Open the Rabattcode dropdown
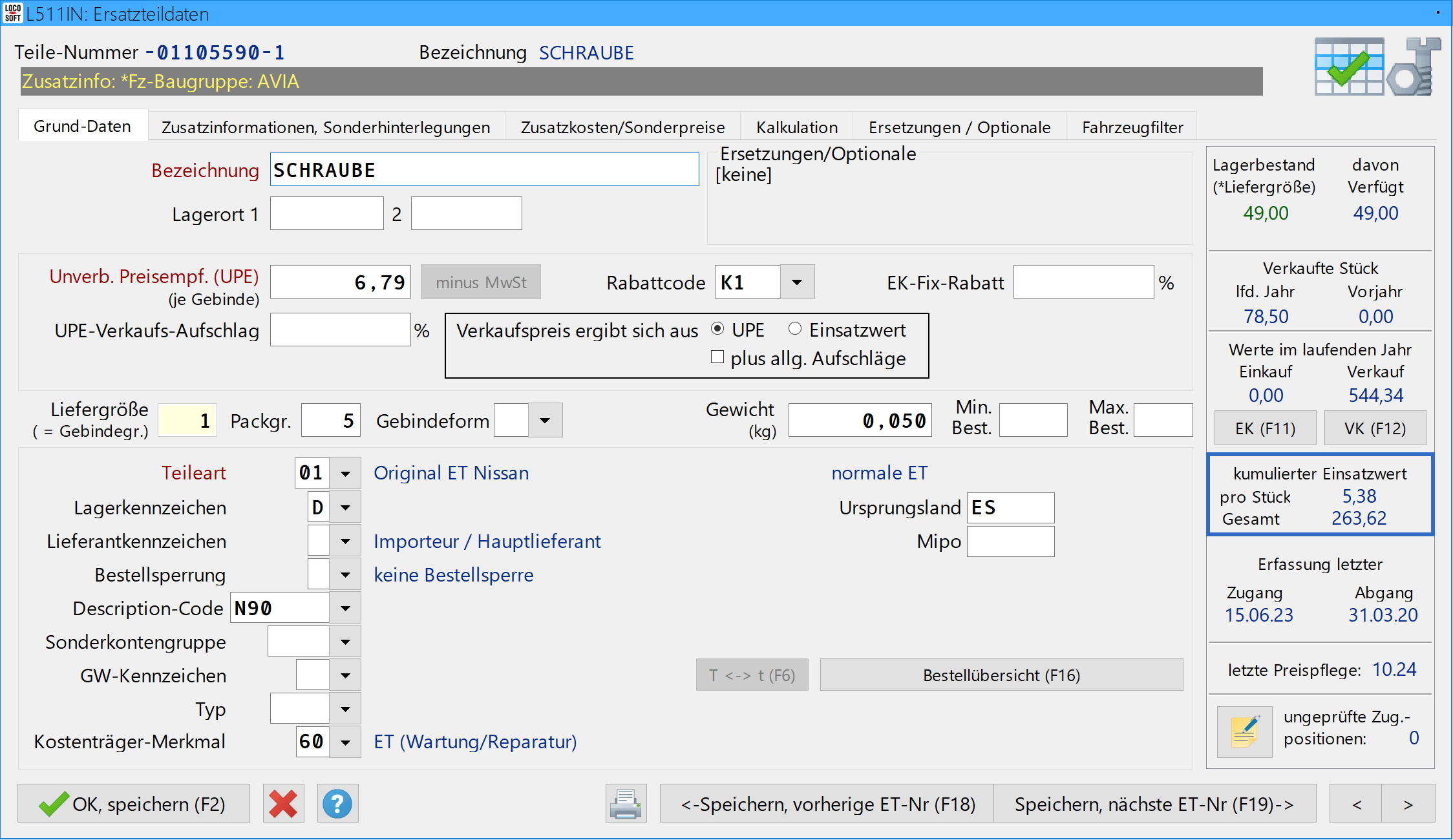The width and height of the screenshot is (1453, 840). tap(797, 282)
